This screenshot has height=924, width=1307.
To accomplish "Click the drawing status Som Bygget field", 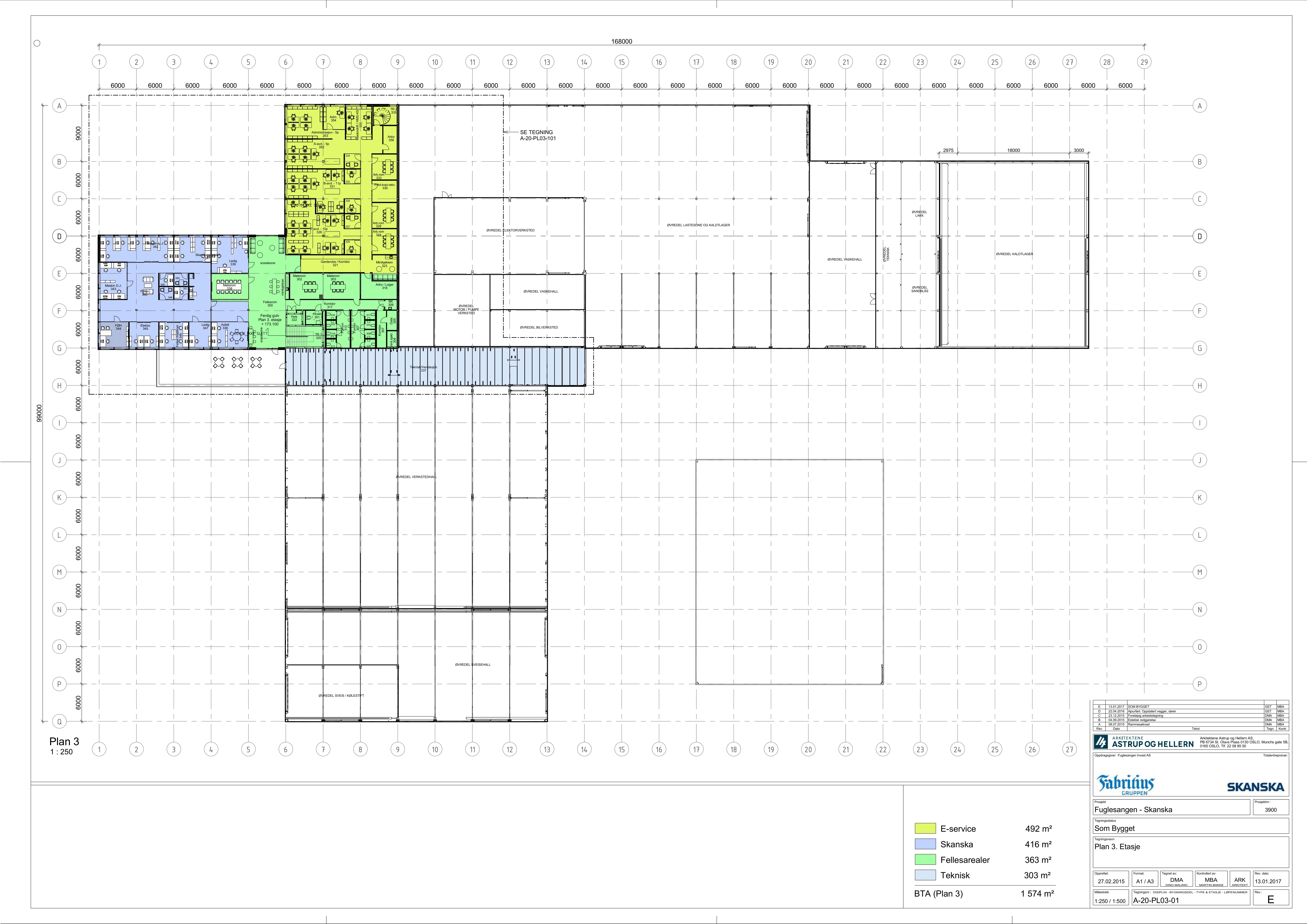I will 1191,826.
